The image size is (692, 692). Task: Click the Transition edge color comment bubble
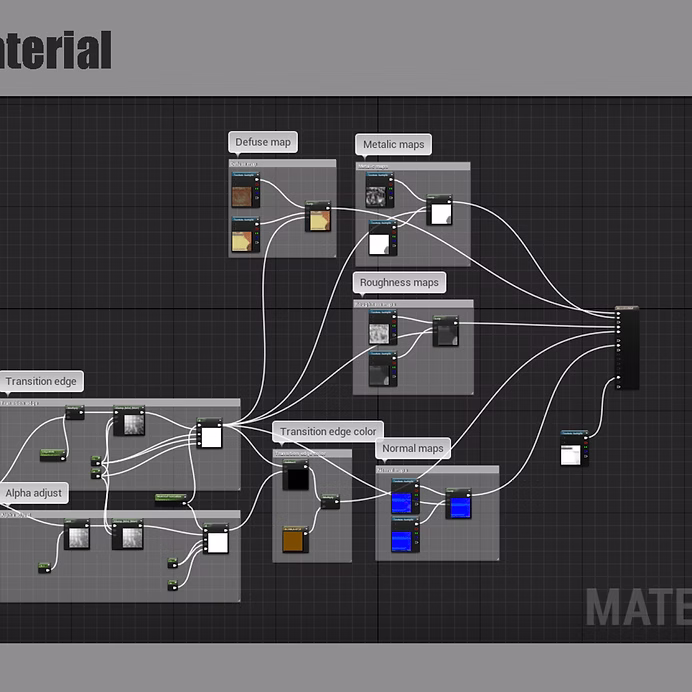click(x=328, y=432)
